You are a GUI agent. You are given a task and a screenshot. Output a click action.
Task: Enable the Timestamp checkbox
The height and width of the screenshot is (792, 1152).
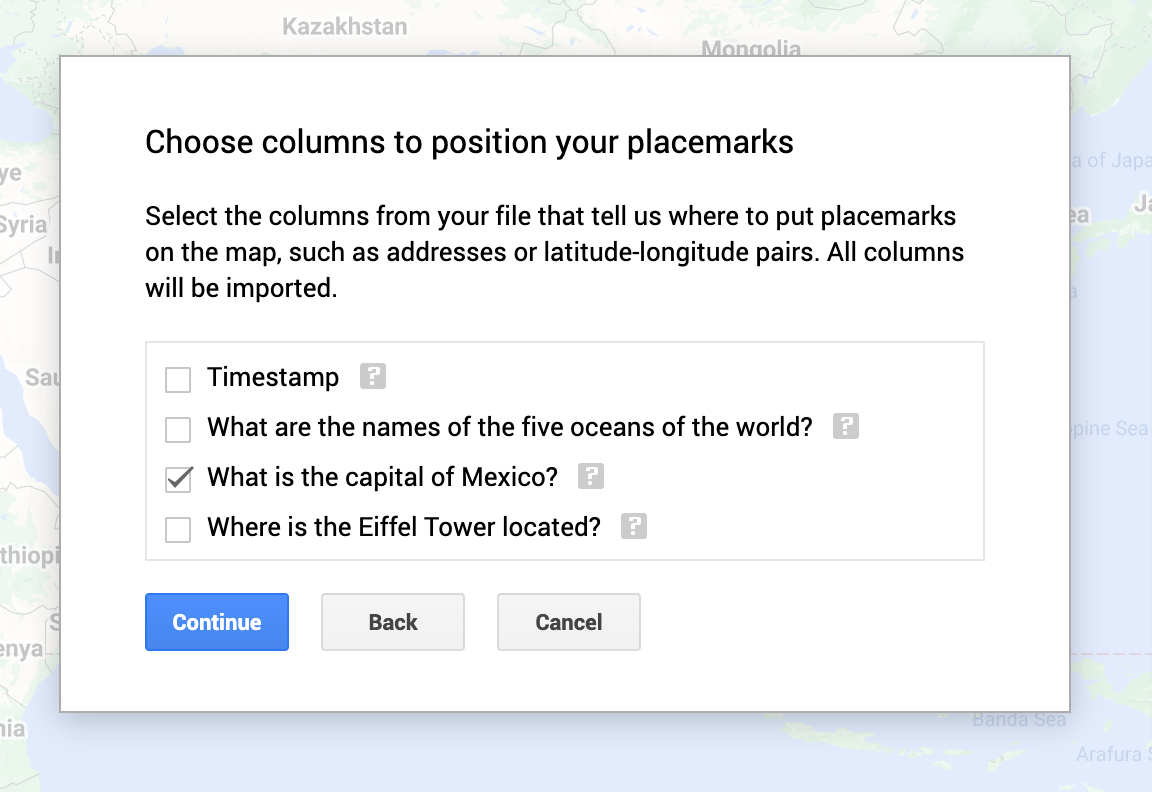[x=177, y=379]
